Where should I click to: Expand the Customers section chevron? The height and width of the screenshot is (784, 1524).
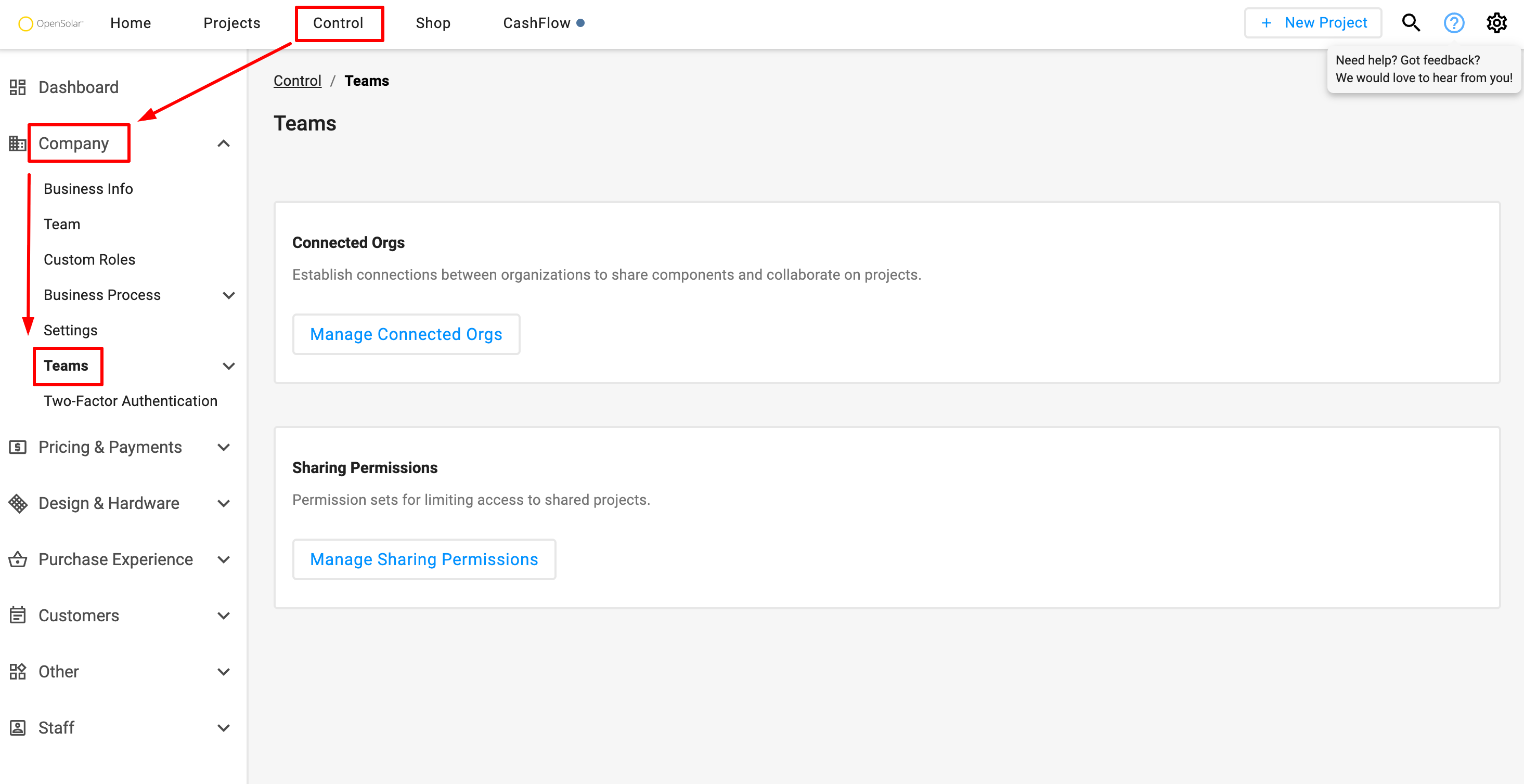(224, 616)
